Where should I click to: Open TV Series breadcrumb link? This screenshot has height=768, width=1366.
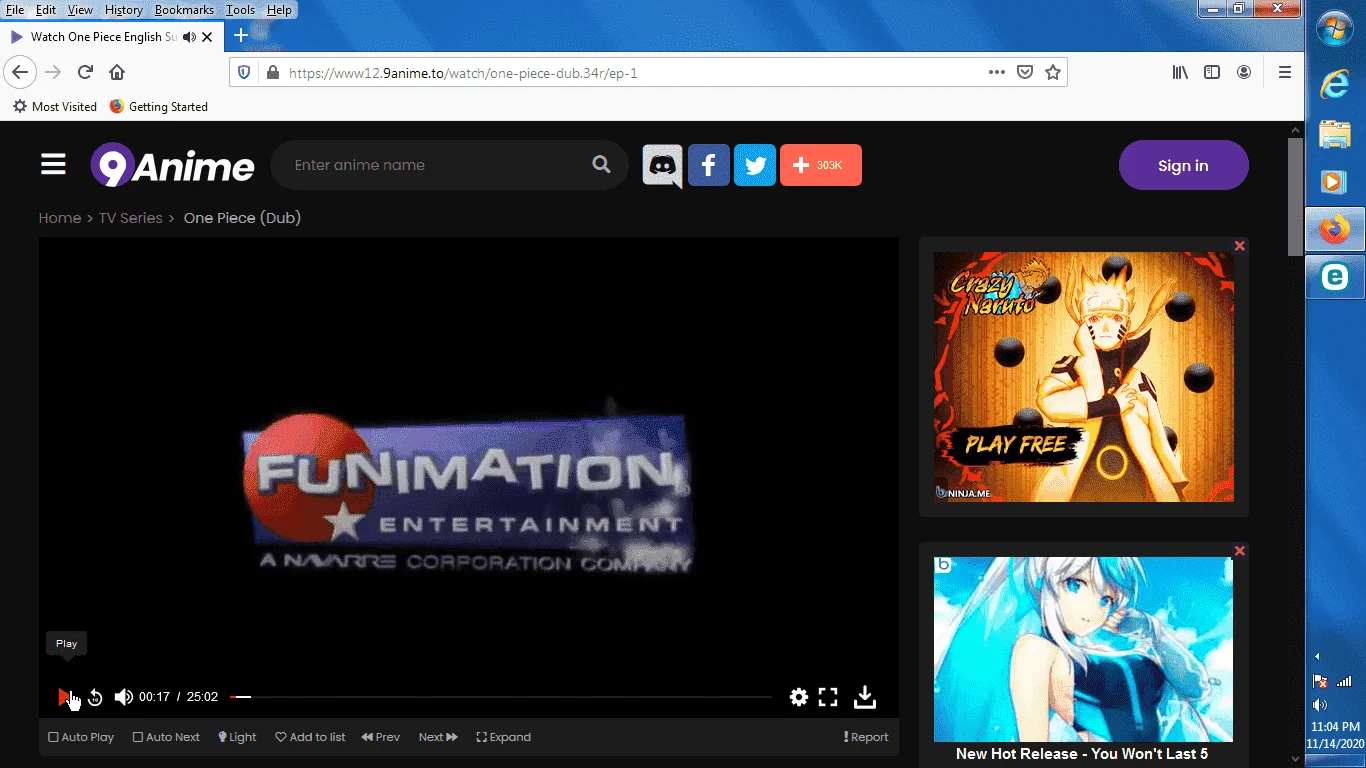tap(130, 218)
